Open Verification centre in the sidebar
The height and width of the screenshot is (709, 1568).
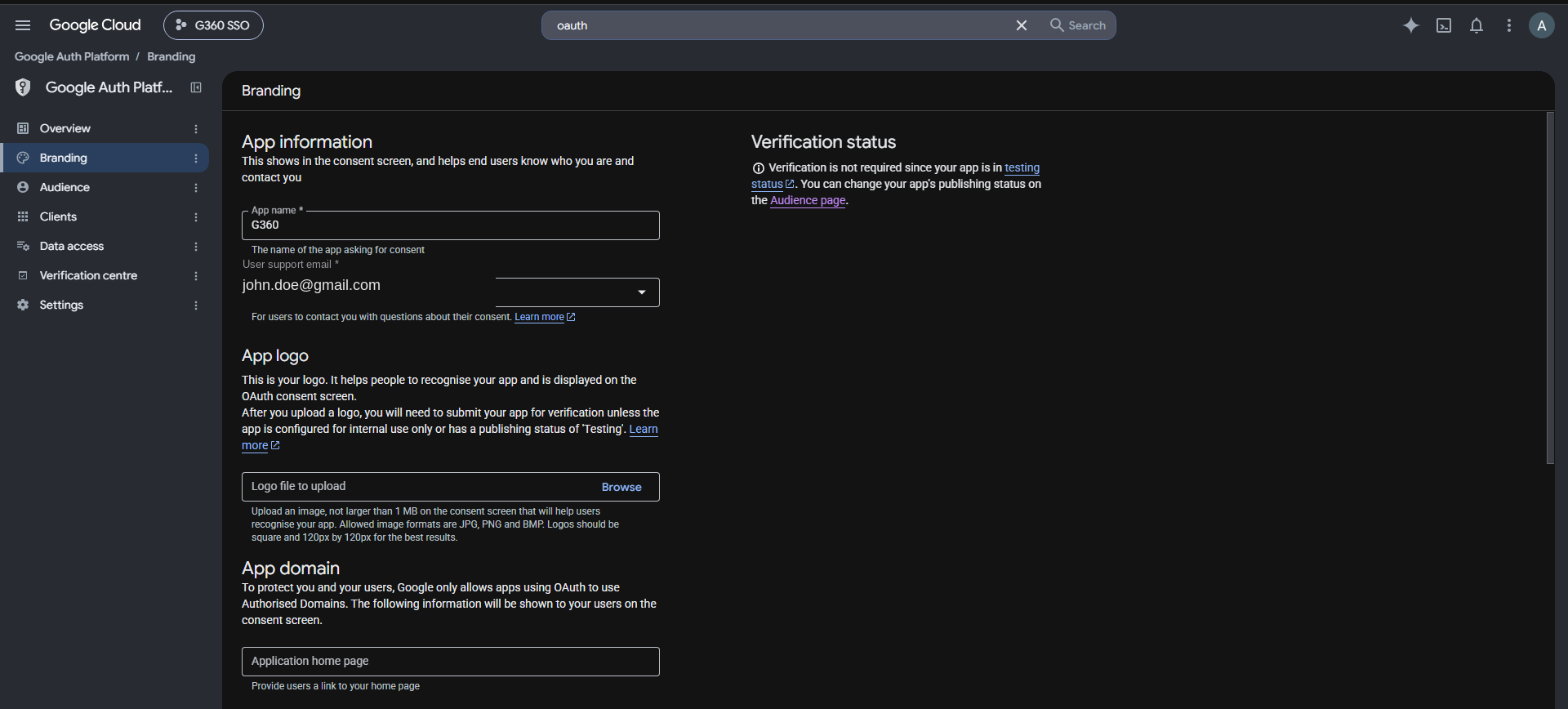(105, 275)
